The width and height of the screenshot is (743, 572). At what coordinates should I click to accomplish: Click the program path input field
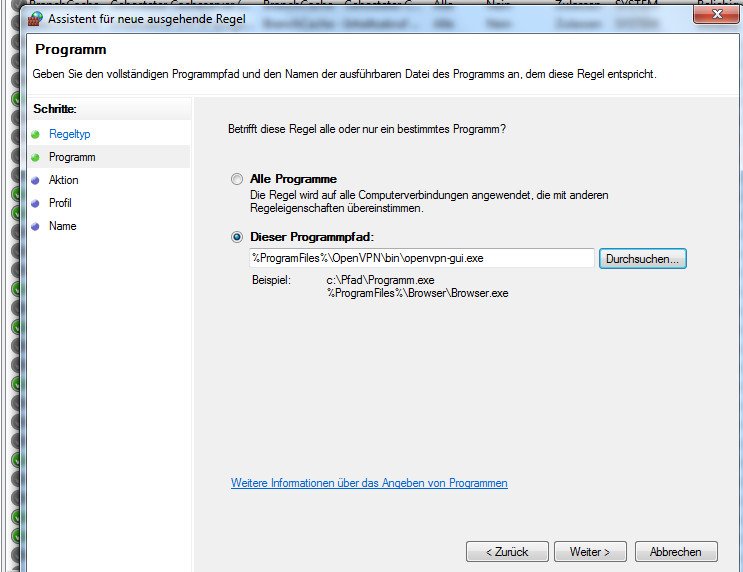click(422, 258)
